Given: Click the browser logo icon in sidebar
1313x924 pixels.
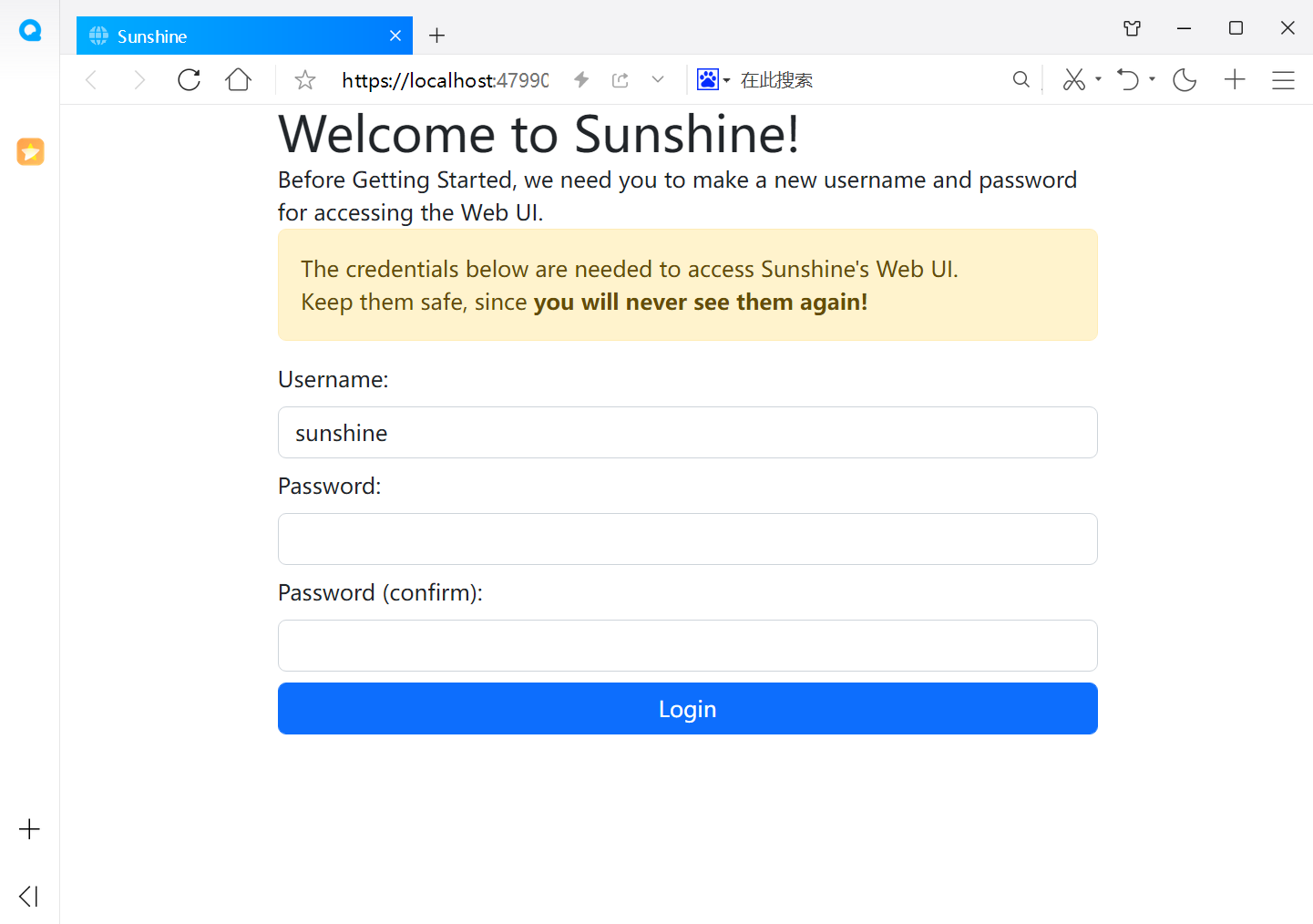Looking at the screenshot, I should click(x=30, y=31).
